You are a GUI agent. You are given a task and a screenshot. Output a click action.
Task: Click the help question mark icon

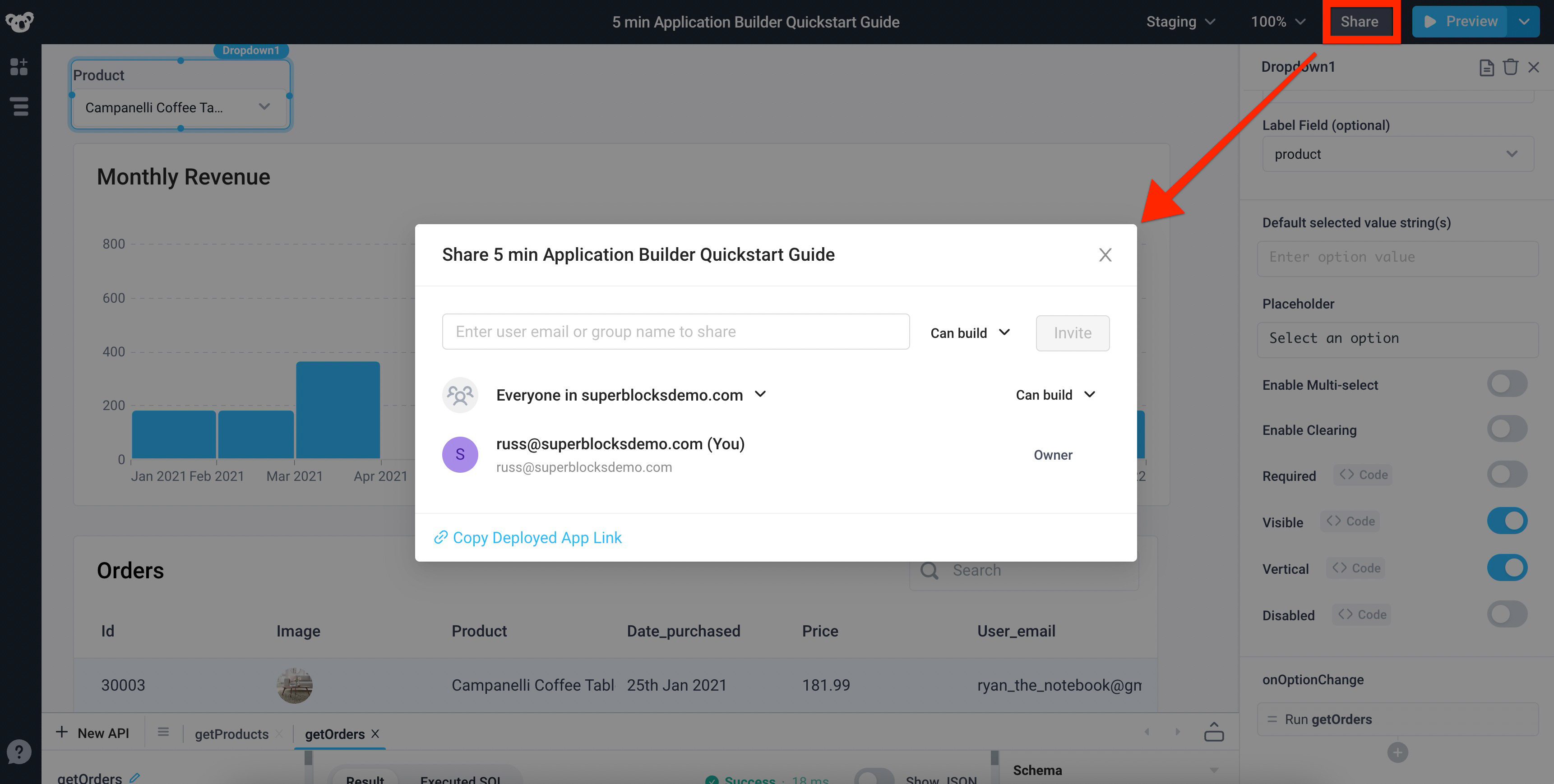[x=19, y=752]
